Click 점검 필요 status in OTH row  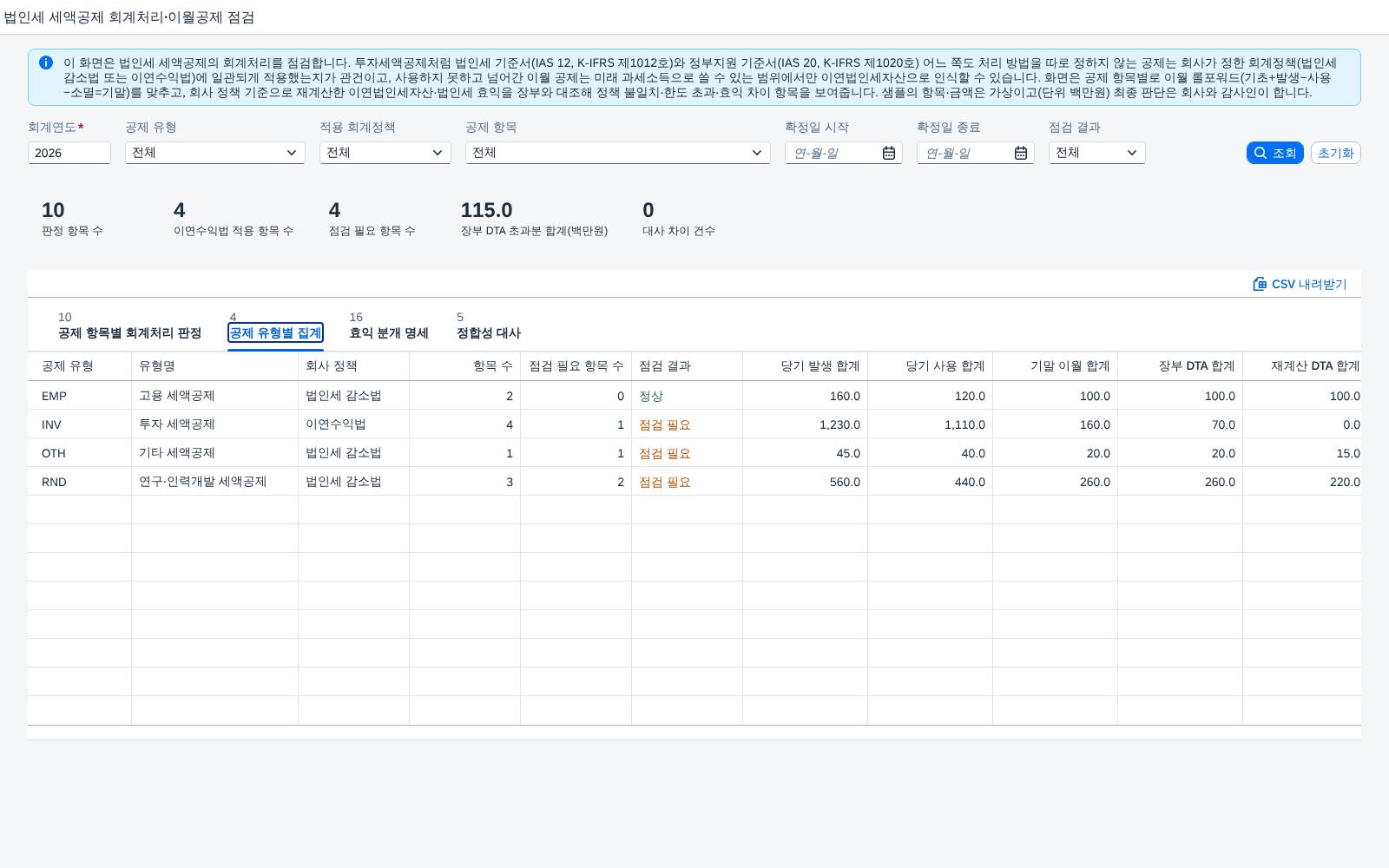coord(665,453)
